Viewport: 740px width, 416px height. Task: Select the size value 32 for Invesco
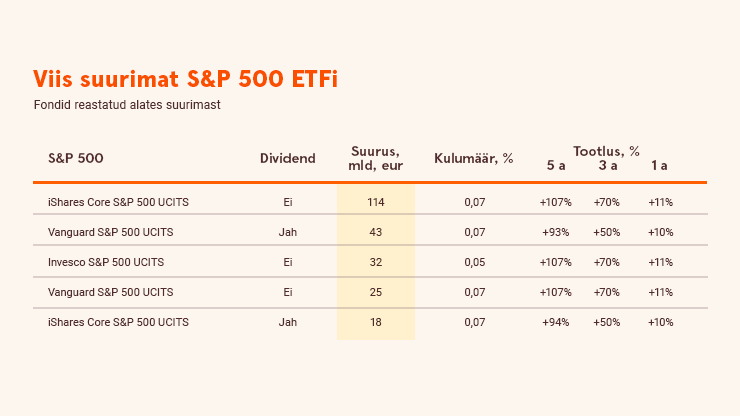click(x=376, y=262)
